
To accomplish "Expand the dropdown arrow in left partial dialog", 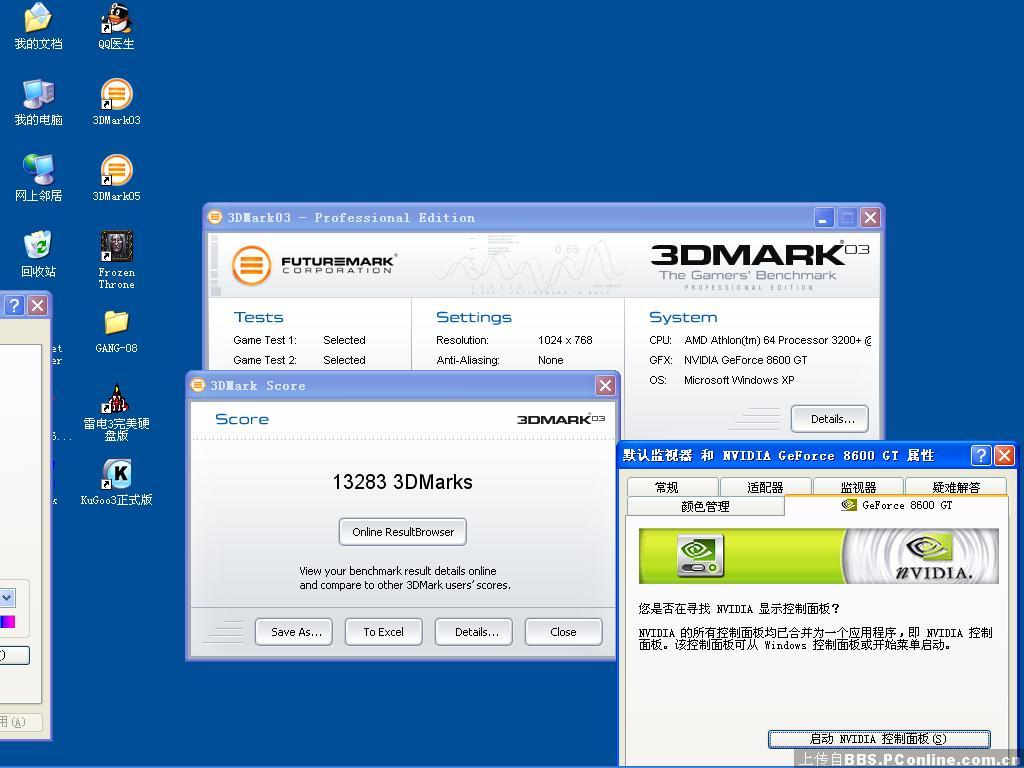I will pos(7,598).
